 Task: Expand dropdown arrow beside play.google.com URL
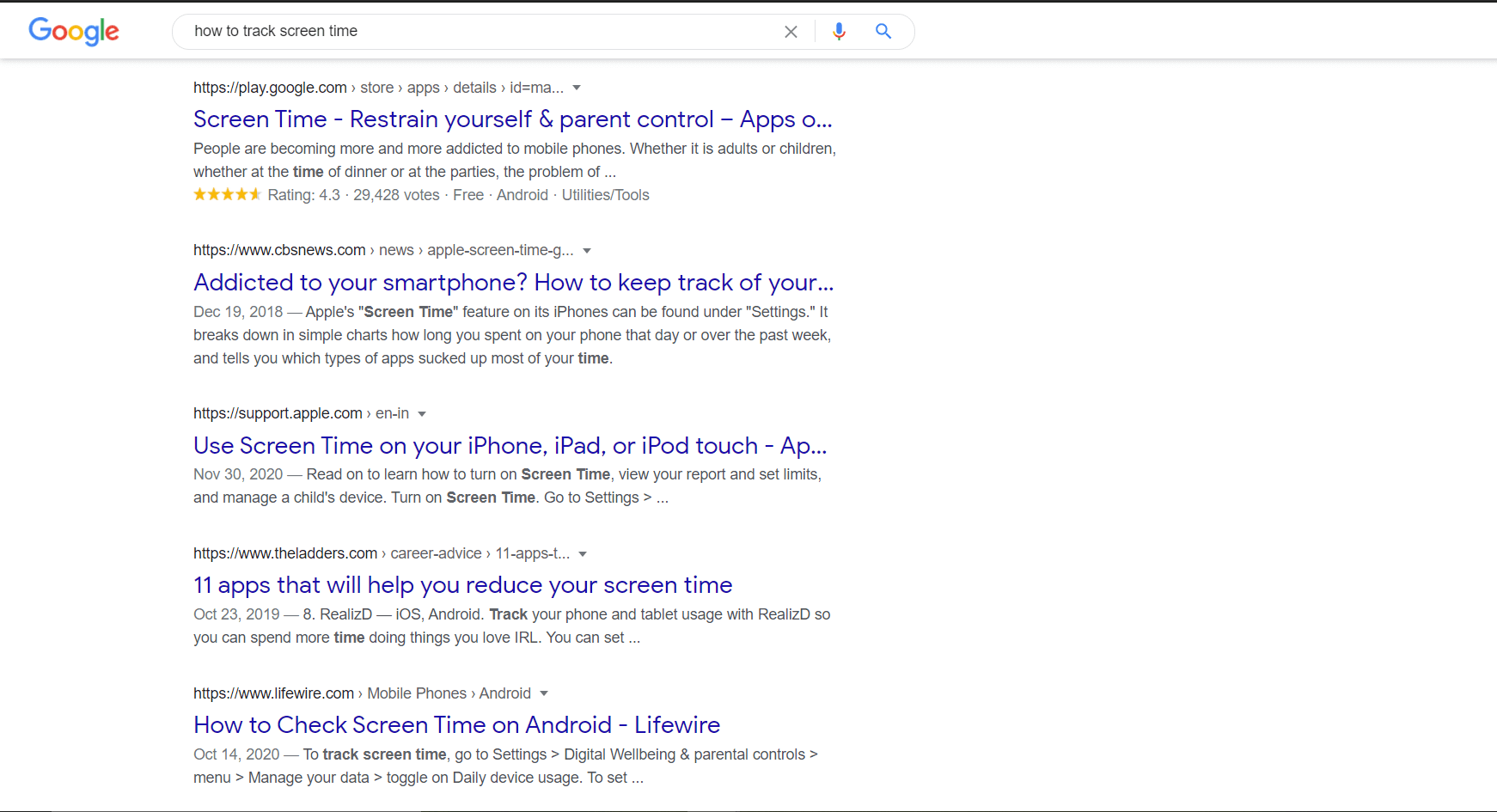[x=577, y=88]
